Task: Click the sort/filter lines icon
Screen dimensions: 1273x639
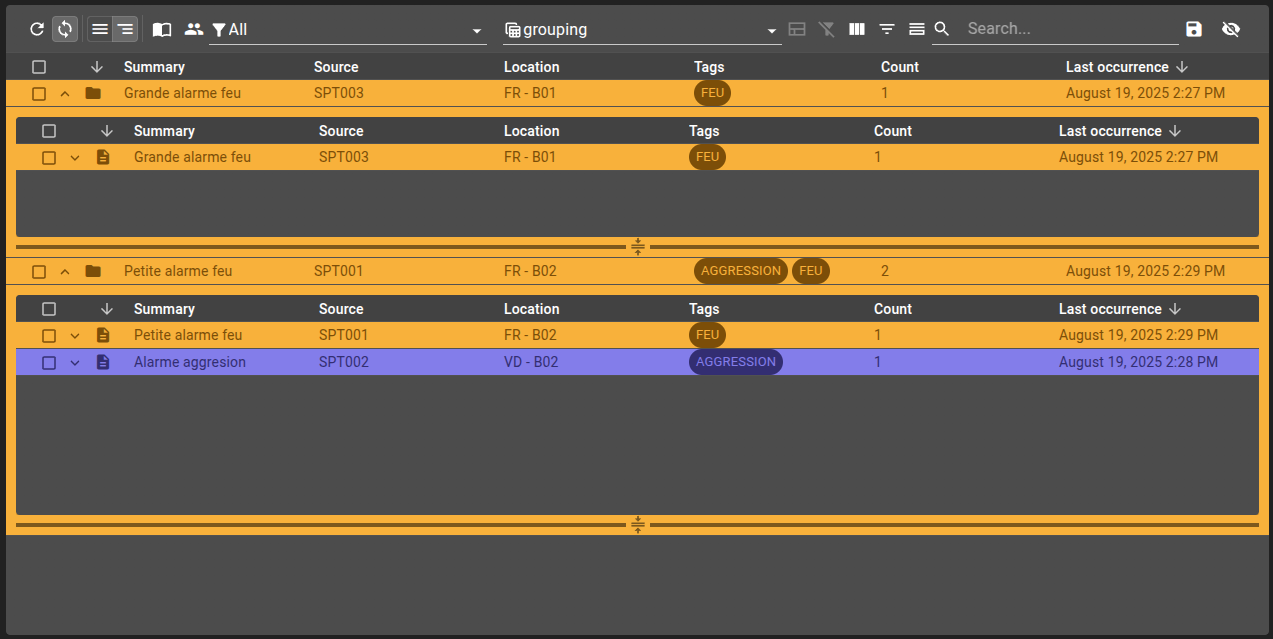Action: coord(887,29)
